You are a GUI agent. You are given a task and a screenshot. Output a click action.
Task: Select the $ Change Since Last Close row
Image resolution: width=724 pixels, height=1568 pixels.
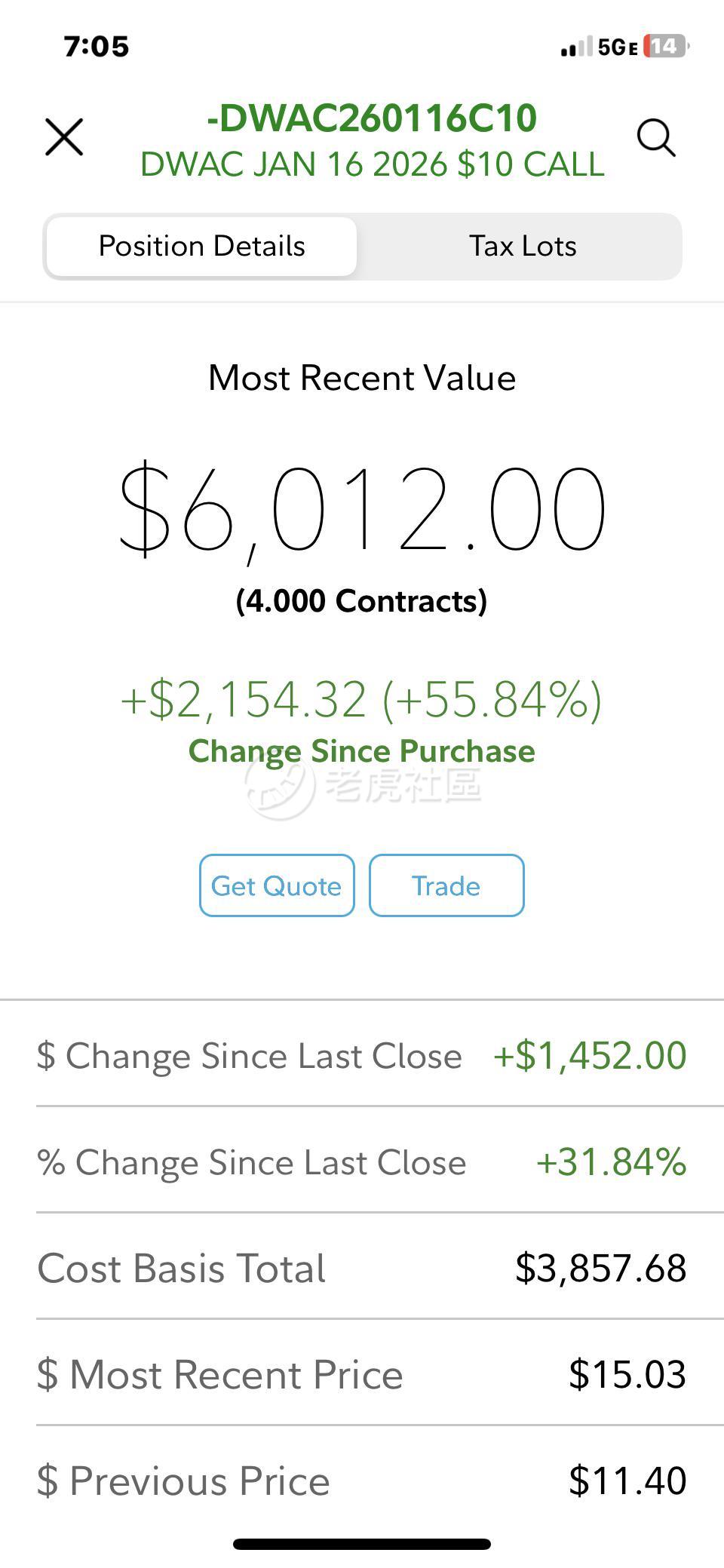[x=362, y=1055]
